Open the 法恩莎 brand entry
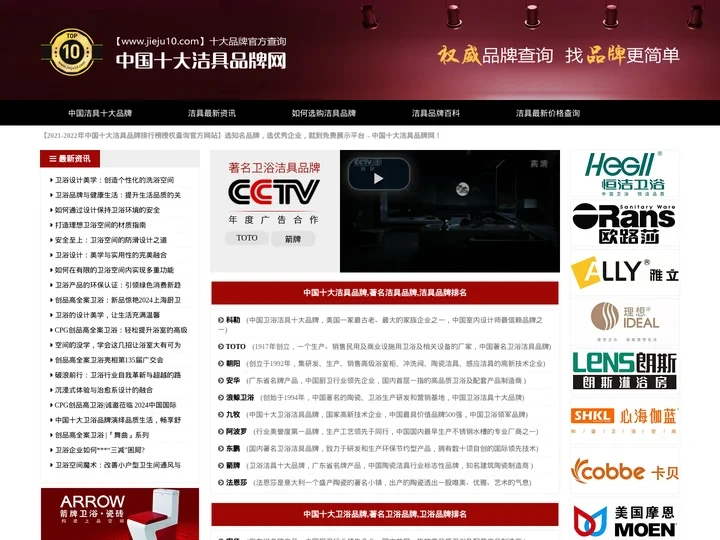Viewport: 720px width, 540px height. tap(236, 483)
